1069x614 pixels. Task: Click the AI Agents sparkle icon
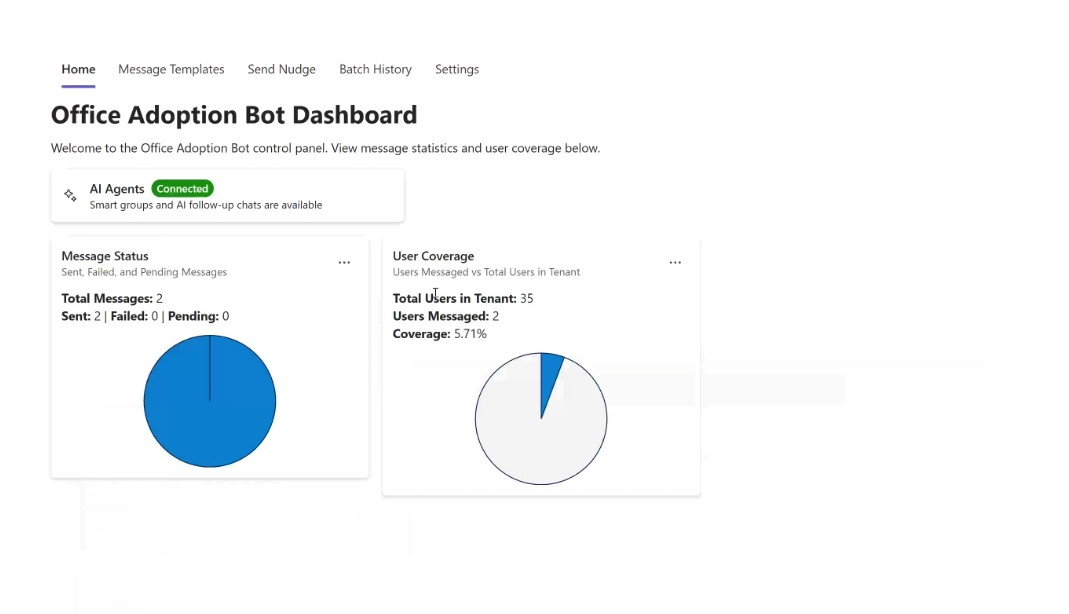tap(70, 196)
